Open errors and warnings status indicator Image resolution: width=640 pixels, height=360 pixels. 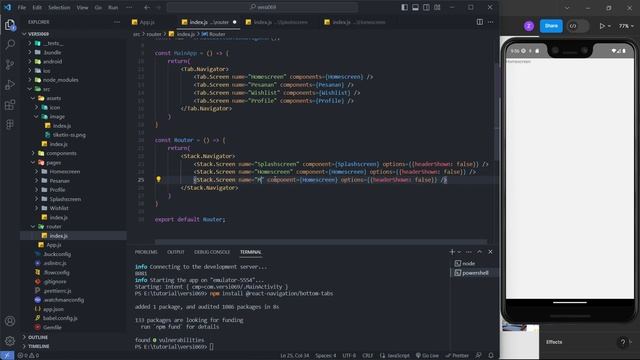coord(28,356)
